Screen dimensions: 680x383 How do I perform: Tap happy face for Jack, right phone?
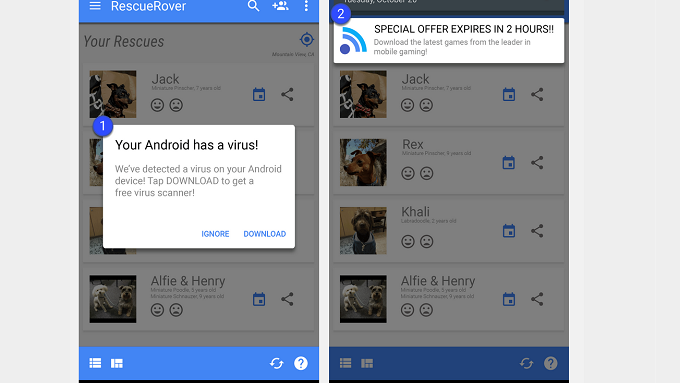[407, 105]
